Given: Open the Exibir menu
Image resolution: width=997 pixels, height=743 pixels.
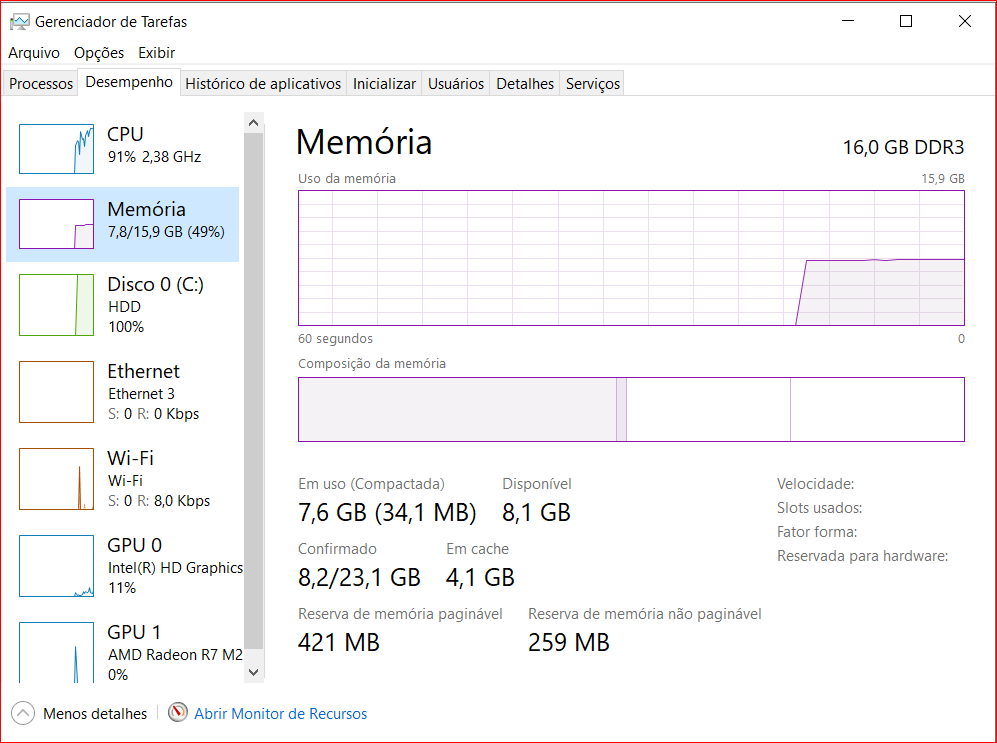Looking at the screenshot, I should [156, 53].
